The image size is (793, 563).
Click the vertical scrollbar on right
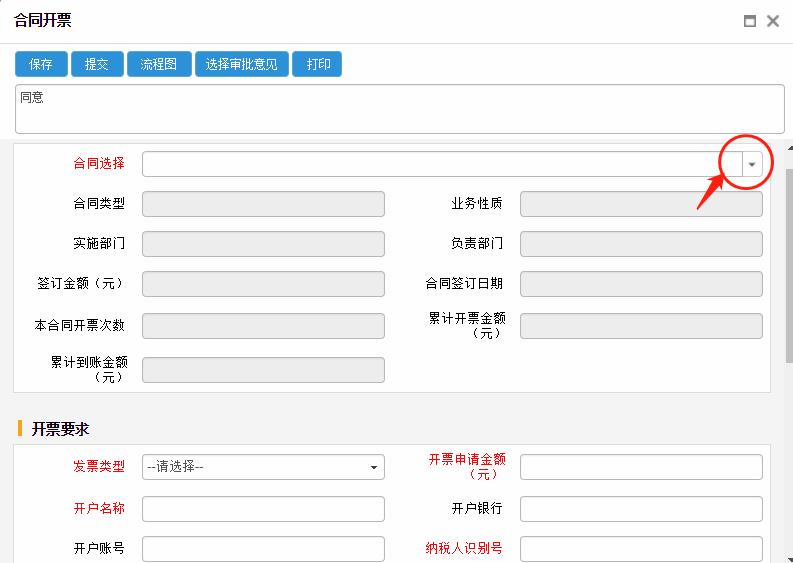[x=788, y=260]
